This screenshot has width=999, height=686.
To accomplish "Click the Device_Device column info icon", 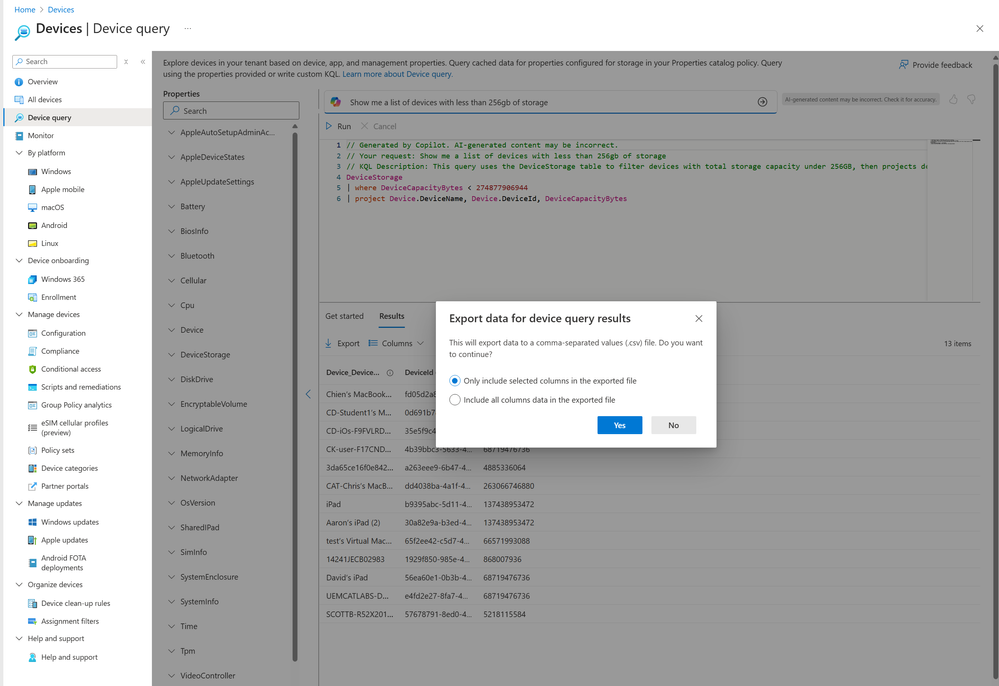I will click(390, 373).
